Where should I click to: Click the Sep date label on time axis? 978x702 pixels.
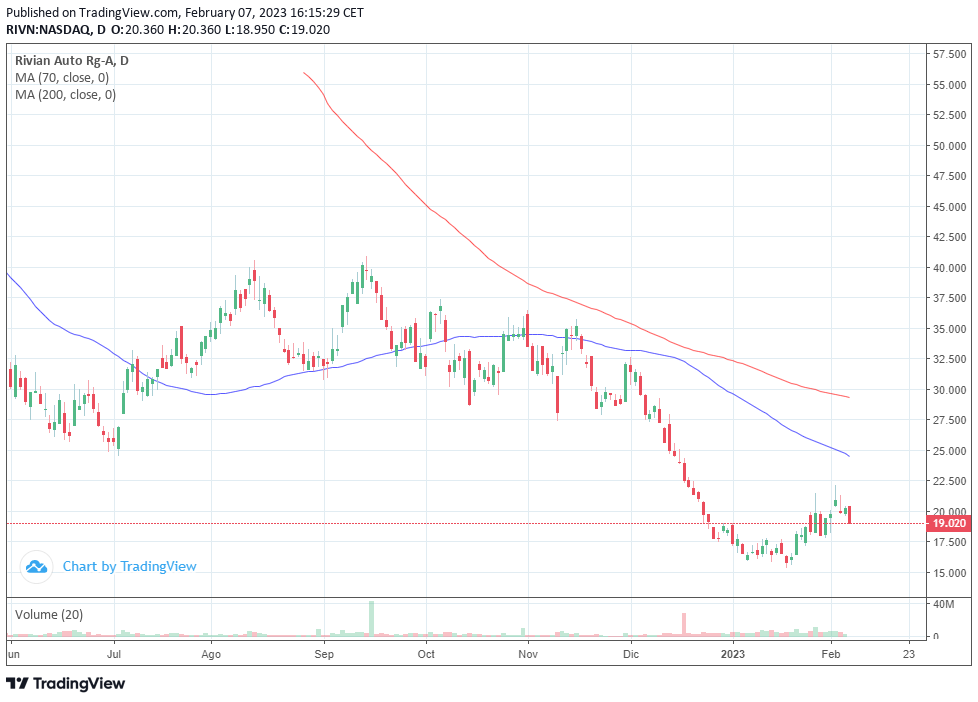[324, 654]
